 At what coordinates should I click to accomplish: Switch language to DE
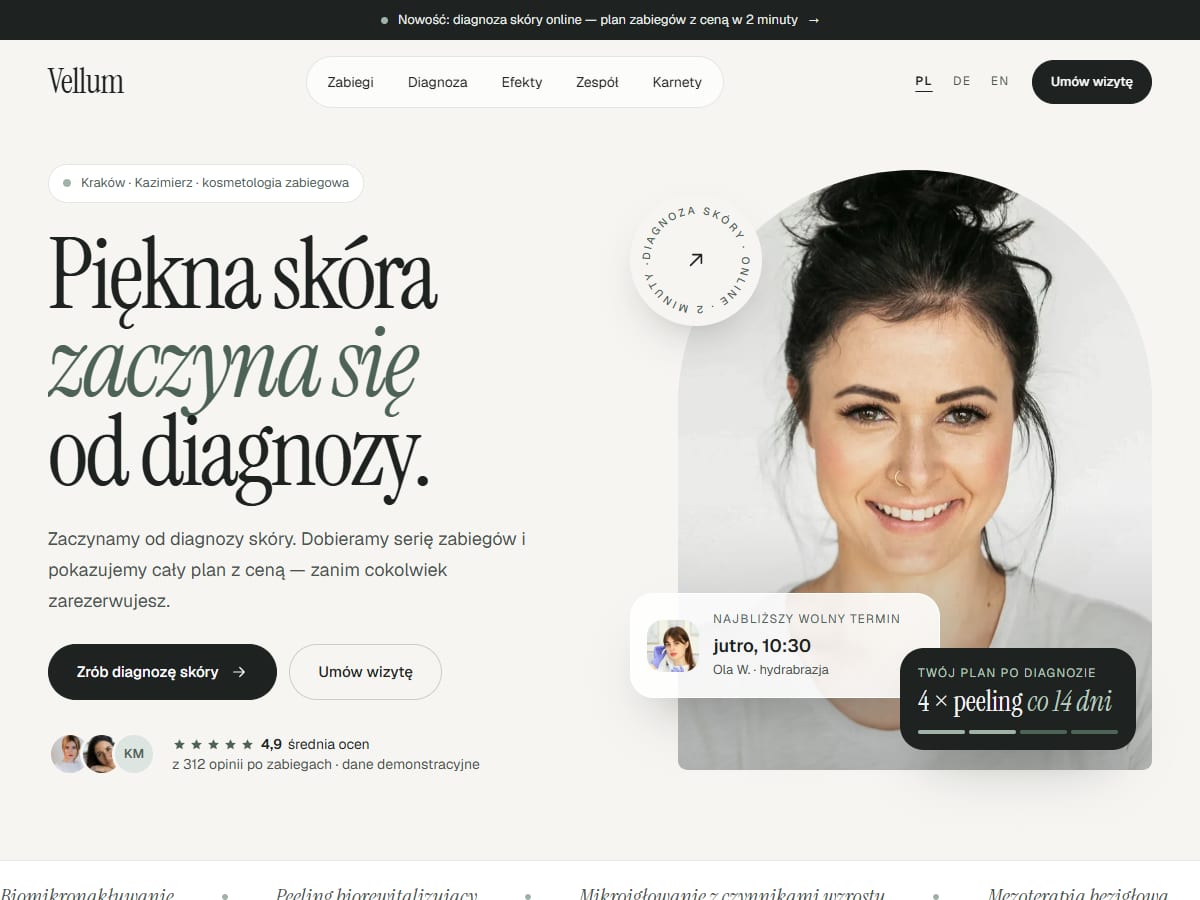(961, 81)
